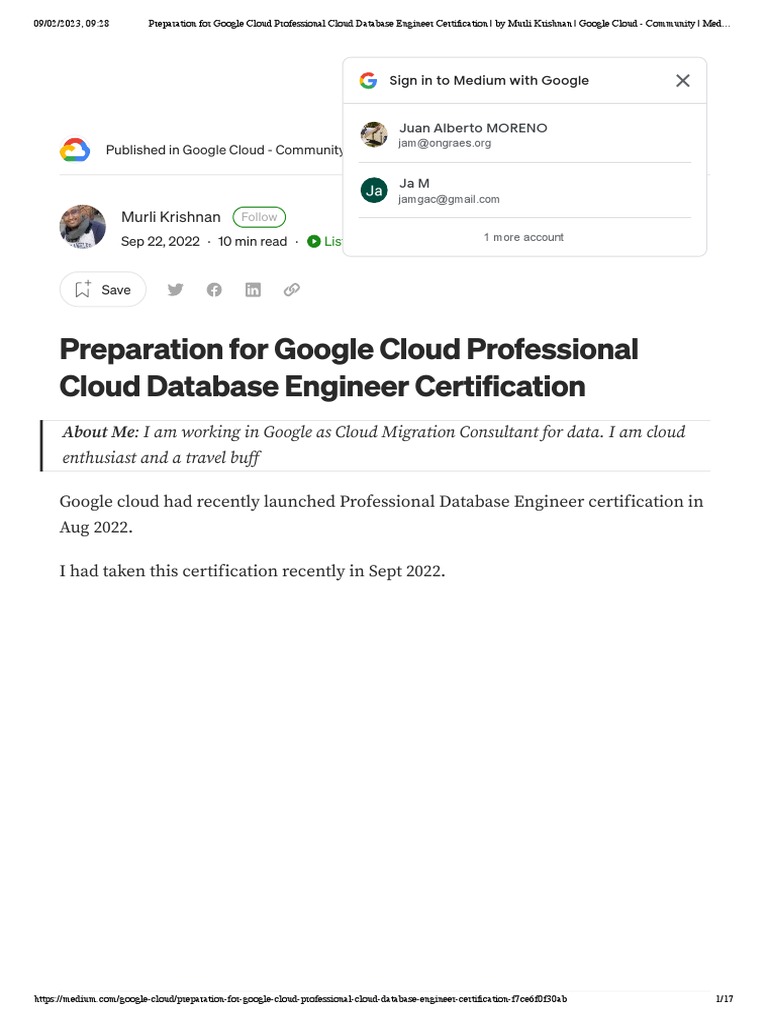Image resolution: width=768 pixels, height=1024 pixels.
Task: Follow author Murli Krishnan
Action: (259, 217)
